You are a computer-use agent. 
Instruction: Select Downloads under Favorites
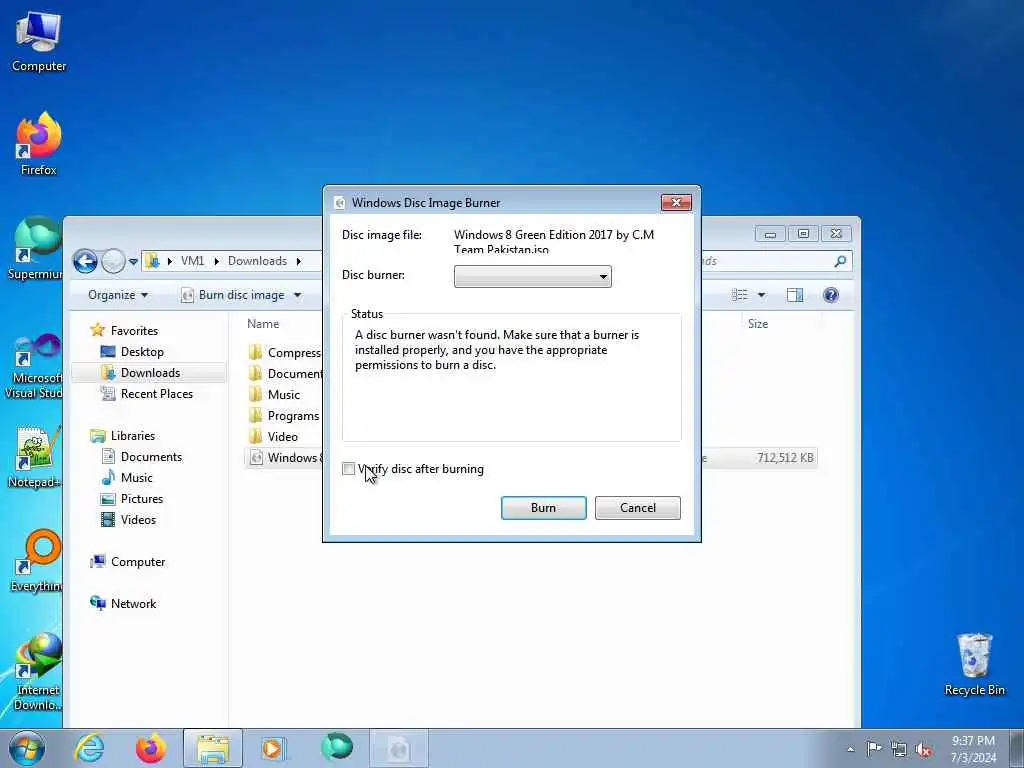(x=149, y=373)
